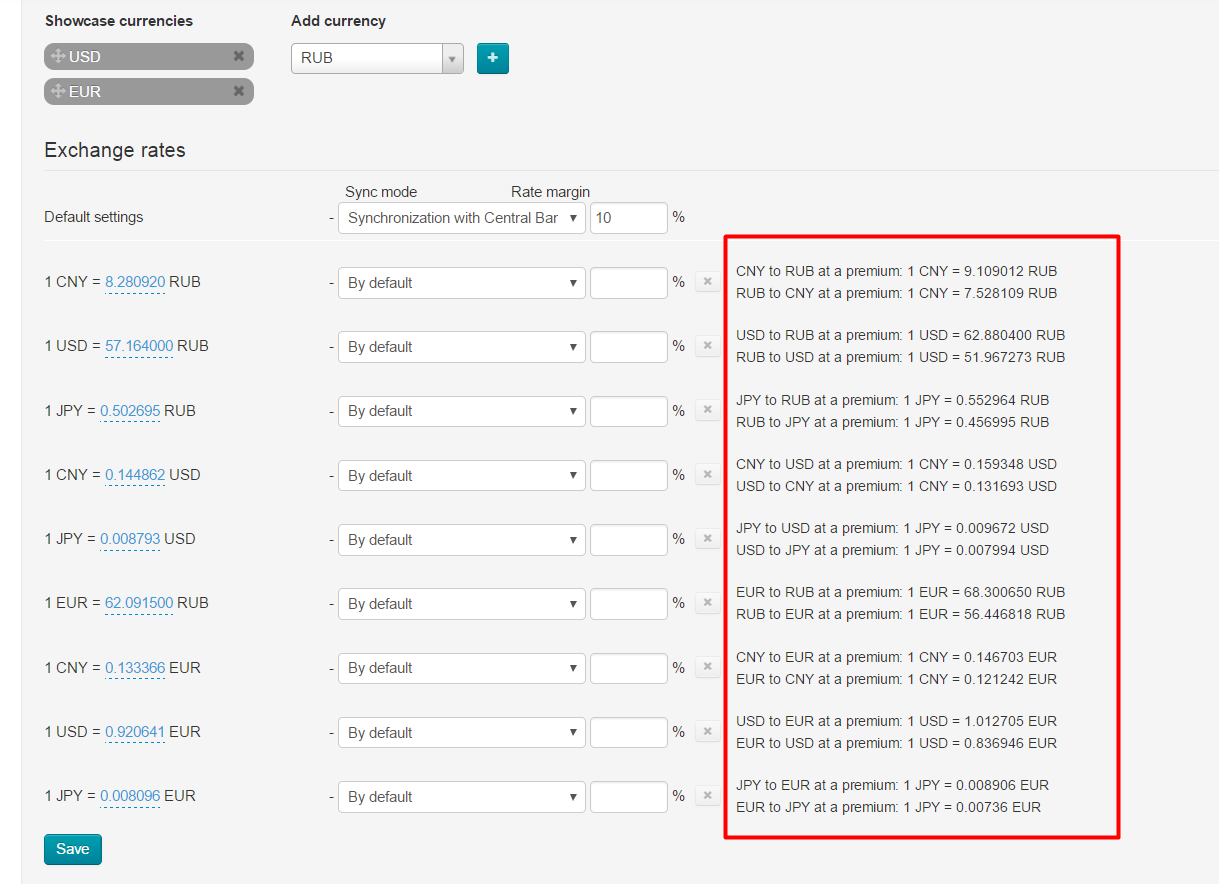Click margin field for USD to RUB row
This screenshot has height=884, width=1219.
coord(629,347)
